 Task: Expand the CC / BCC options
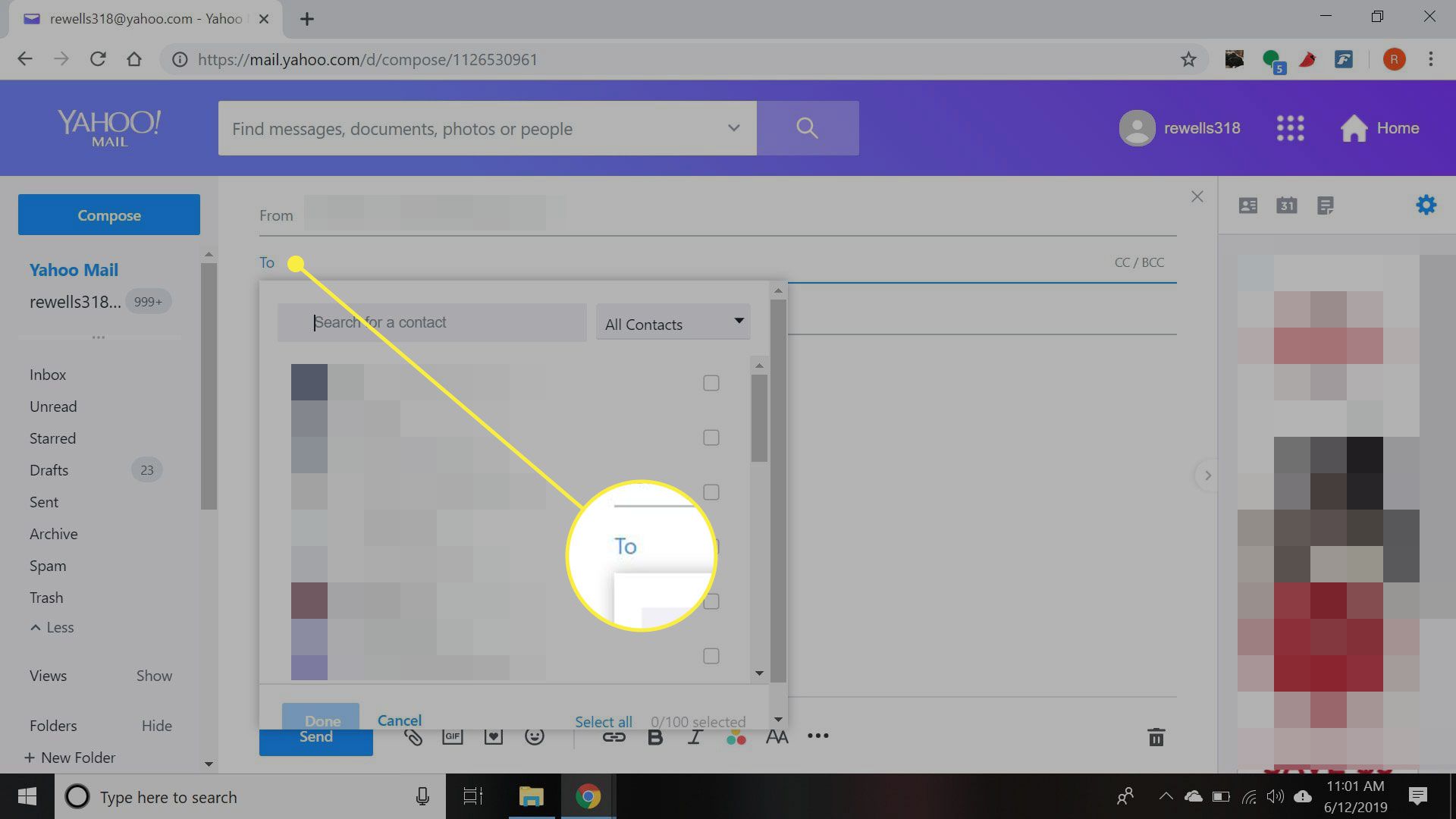tap(1140, 262)
